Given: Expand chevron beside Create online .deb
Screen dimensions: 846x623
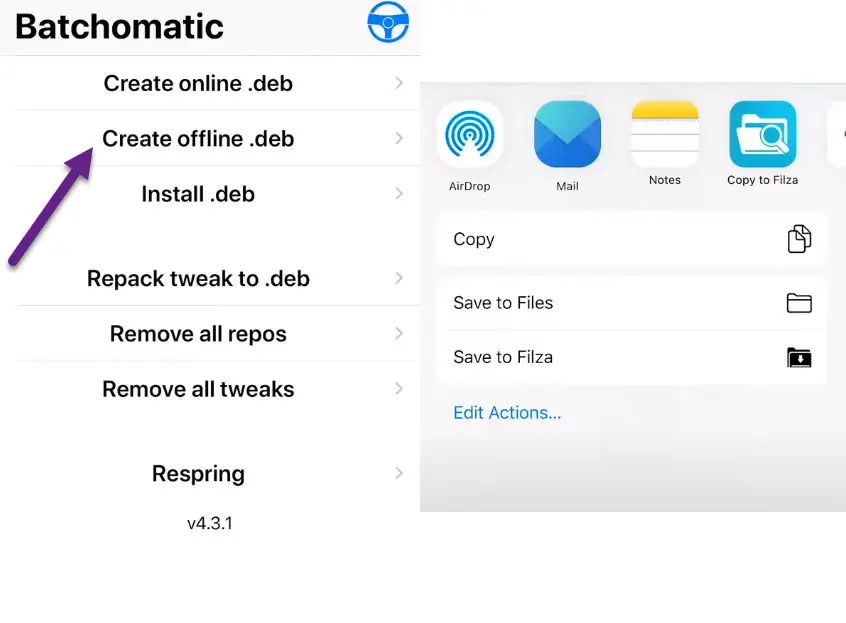Looking at the screenshot, I should (x=399, y=83).
